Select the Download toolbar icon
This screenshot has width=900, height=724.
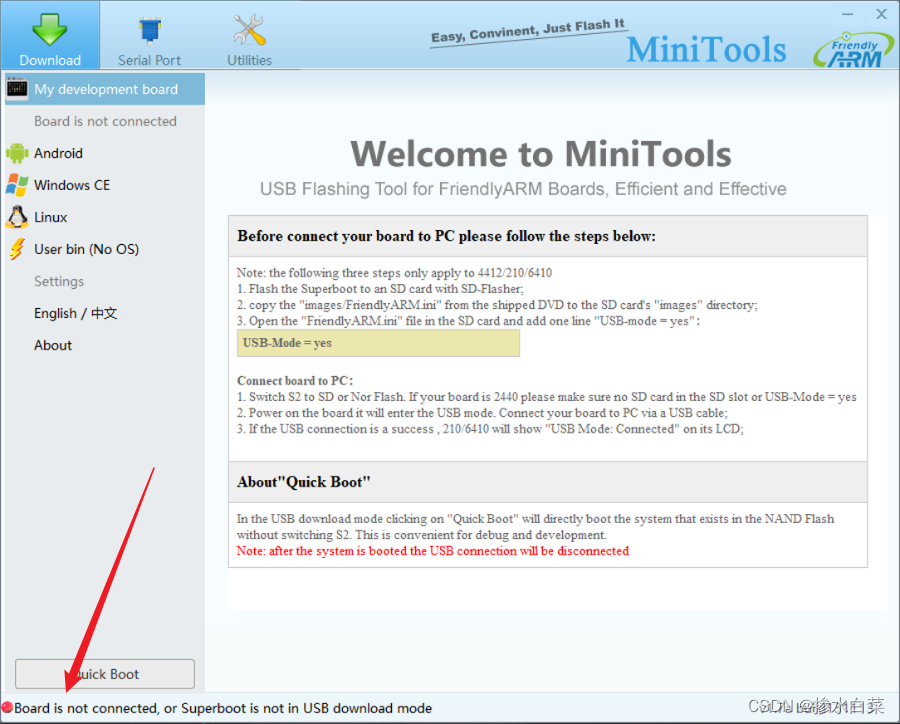click(x=49, y=35)
